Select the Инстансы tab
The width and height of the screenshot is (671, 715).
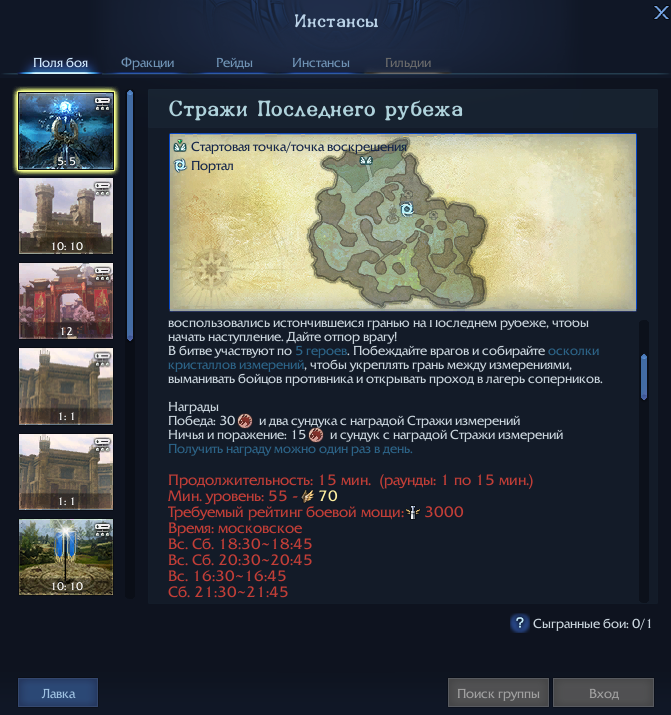(x=320, y=63)
